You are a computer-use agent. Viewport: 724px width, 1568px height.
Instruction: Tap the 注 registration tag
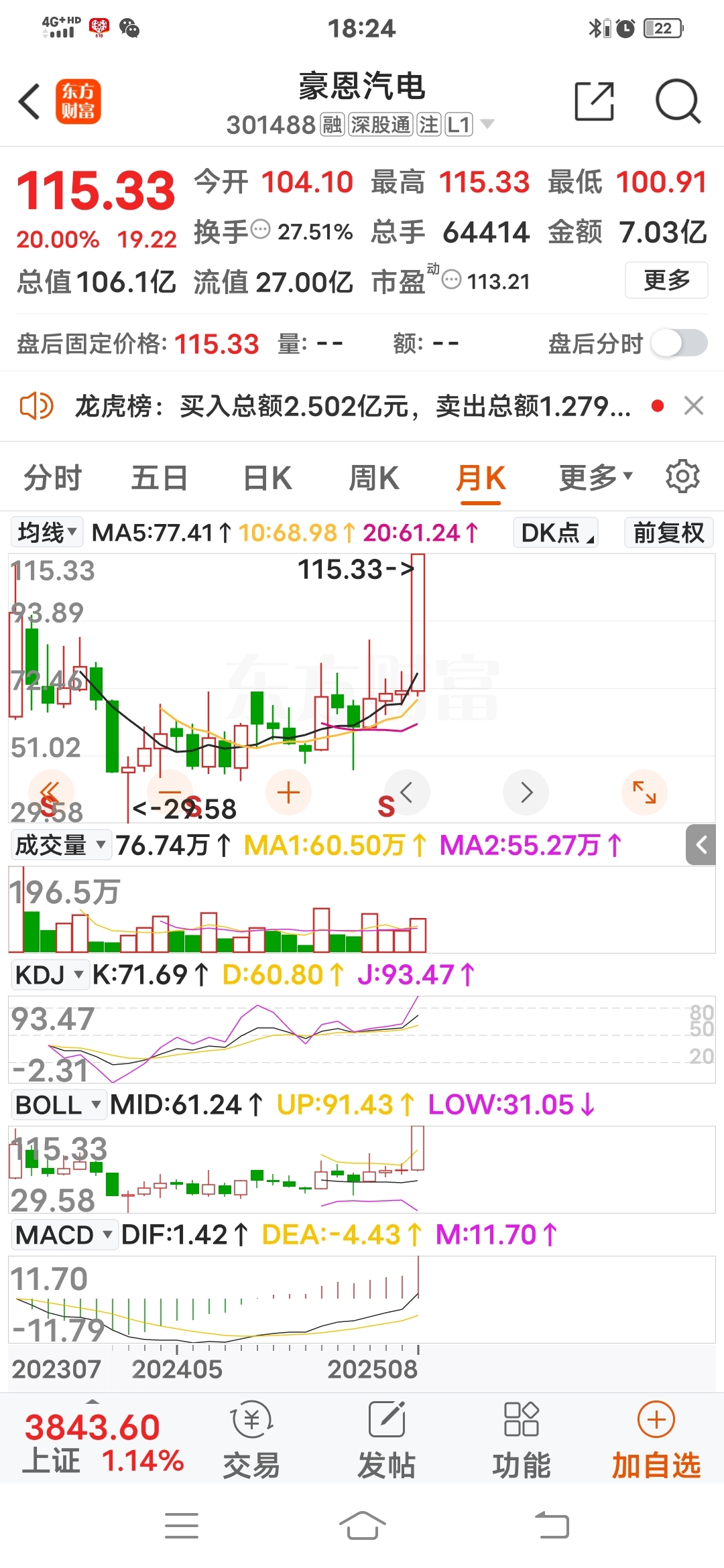pyautogui.click(x=428, y=125)
